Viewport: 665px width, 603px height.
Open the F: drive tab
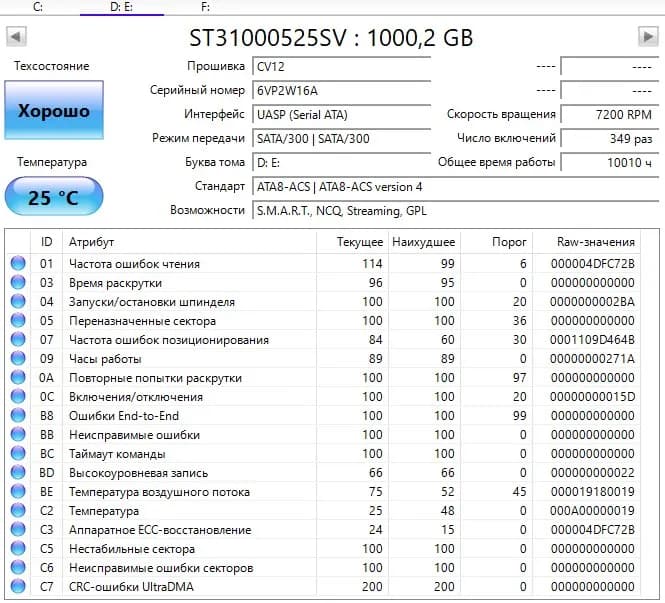pos(205,7)
